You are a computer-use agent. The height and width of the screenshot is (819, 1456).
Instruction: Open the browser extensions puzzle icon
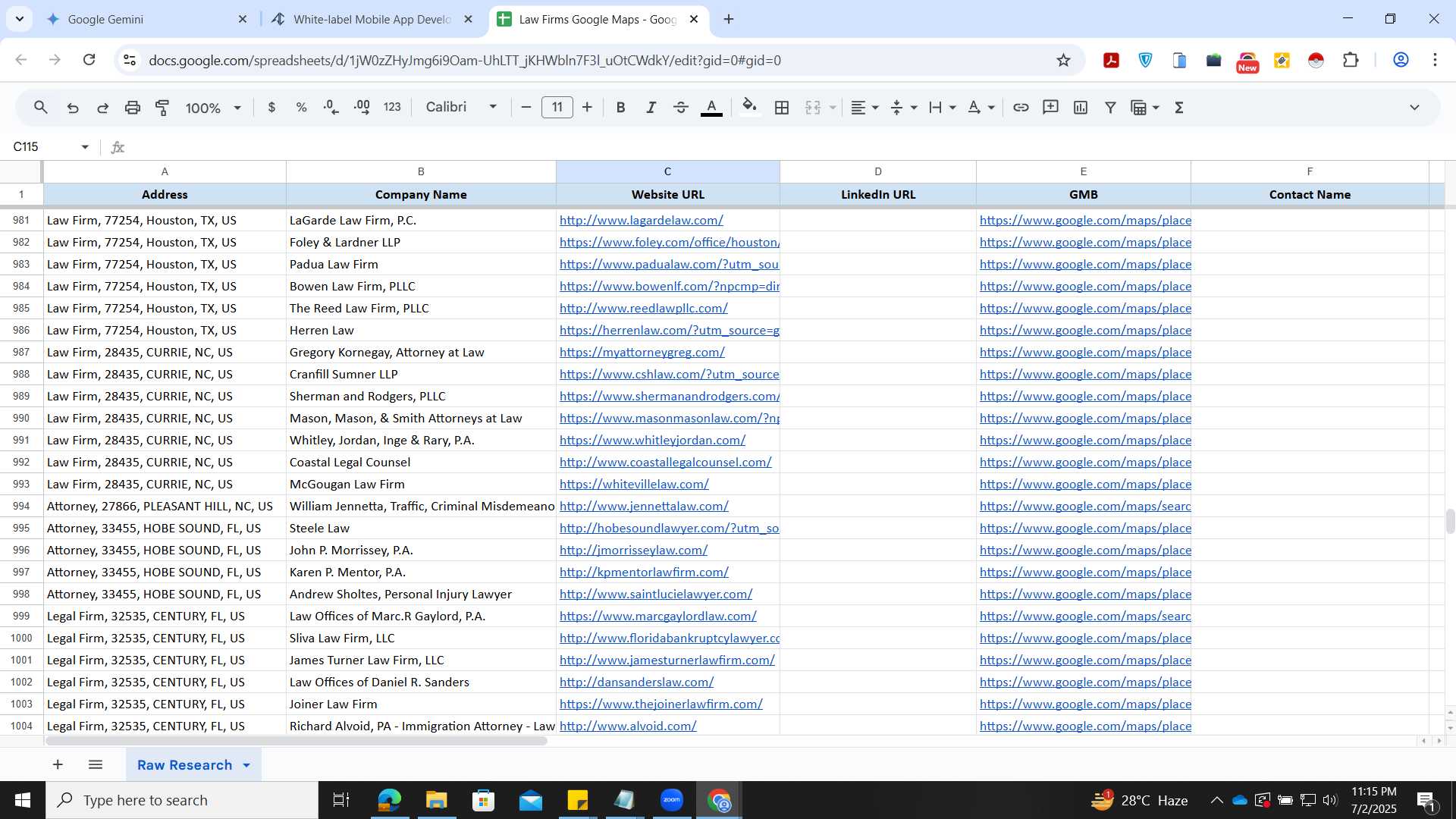click(x=1351, y=60)
